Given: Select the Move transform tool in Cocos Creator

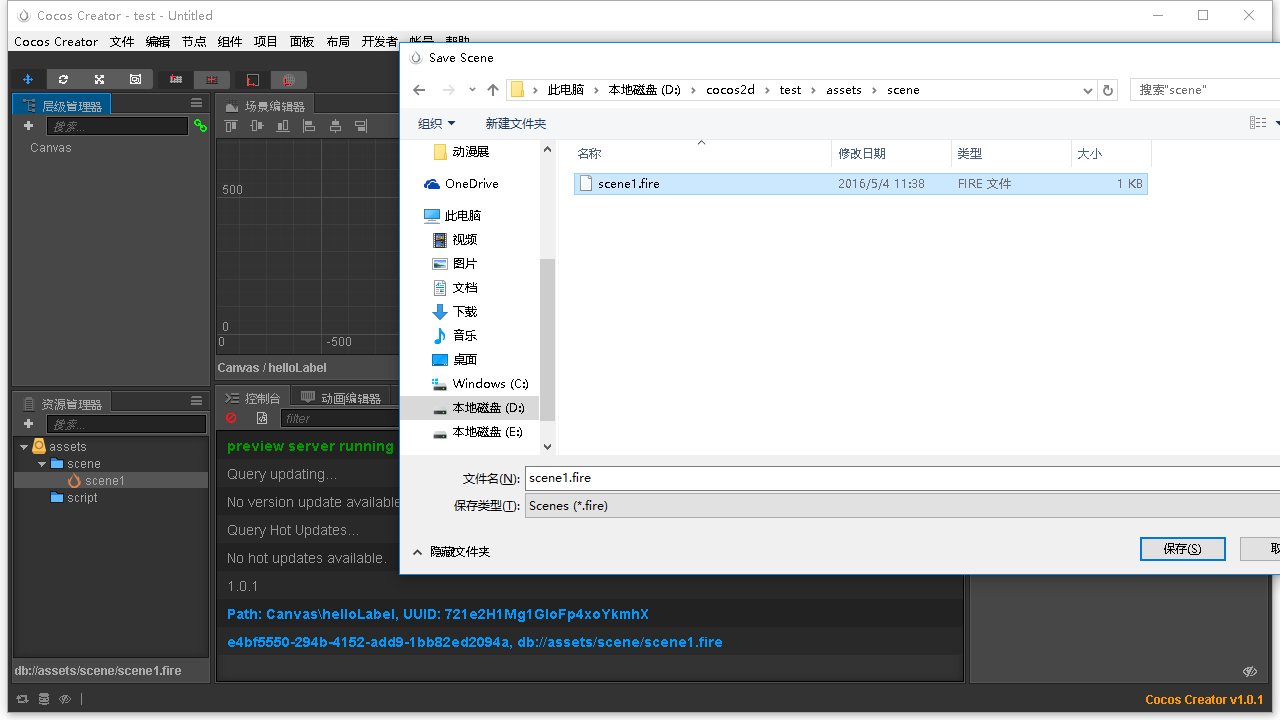Looking at the screenshot, I should pyautogui.click(x=28, y=79).
